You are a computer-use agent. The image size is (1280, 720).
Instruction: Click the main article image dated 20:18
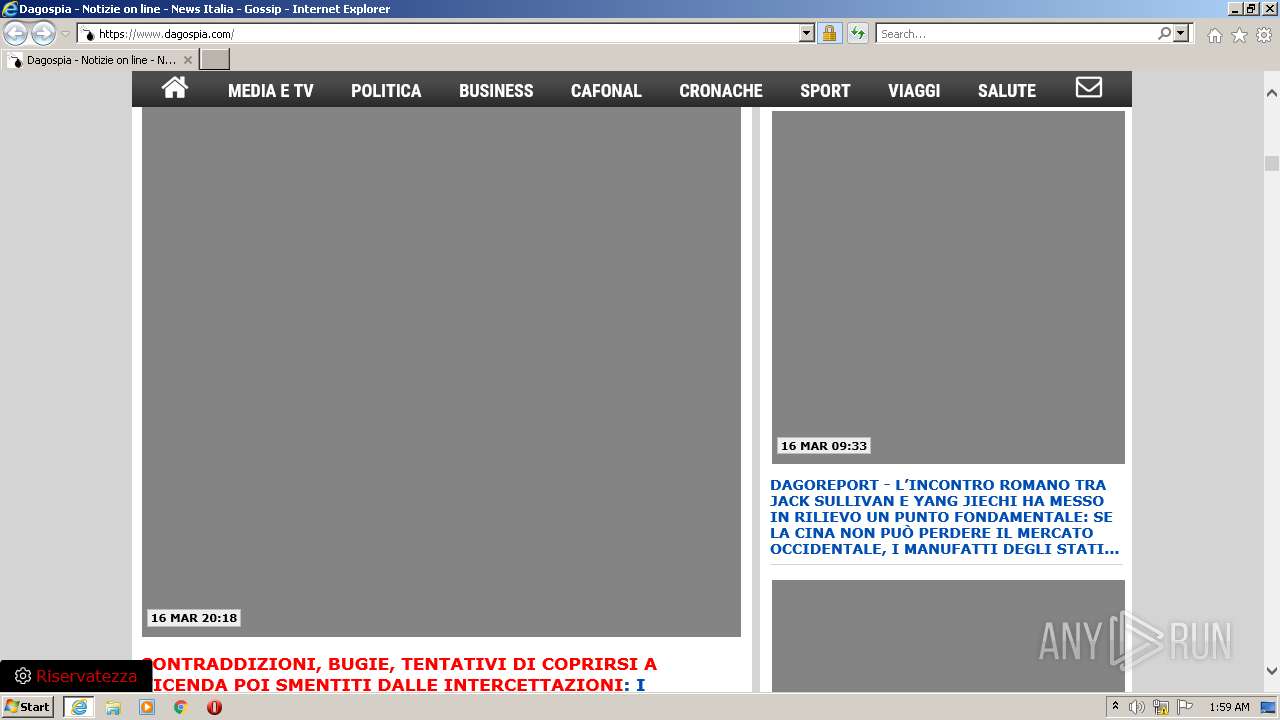[x=441, y=371]
